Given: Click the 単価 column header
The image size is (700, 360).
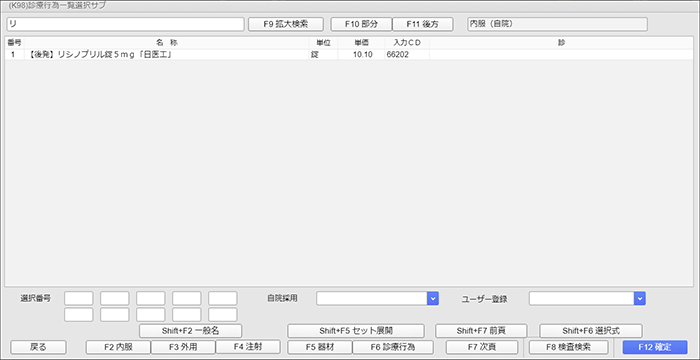Looking at the screenshot, I should 361,43.
